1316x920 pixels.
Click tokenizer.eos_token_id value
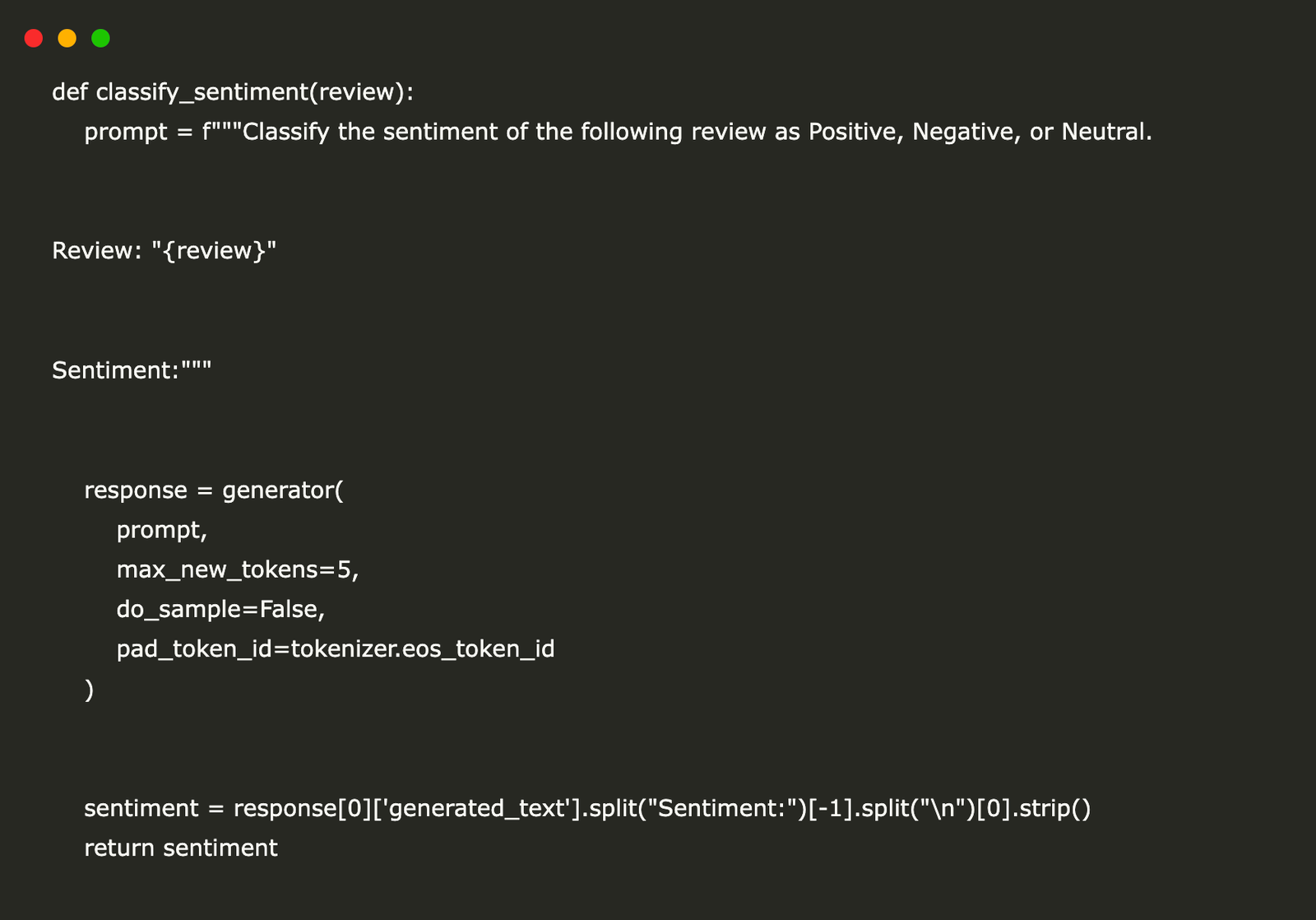pos(423,649)
